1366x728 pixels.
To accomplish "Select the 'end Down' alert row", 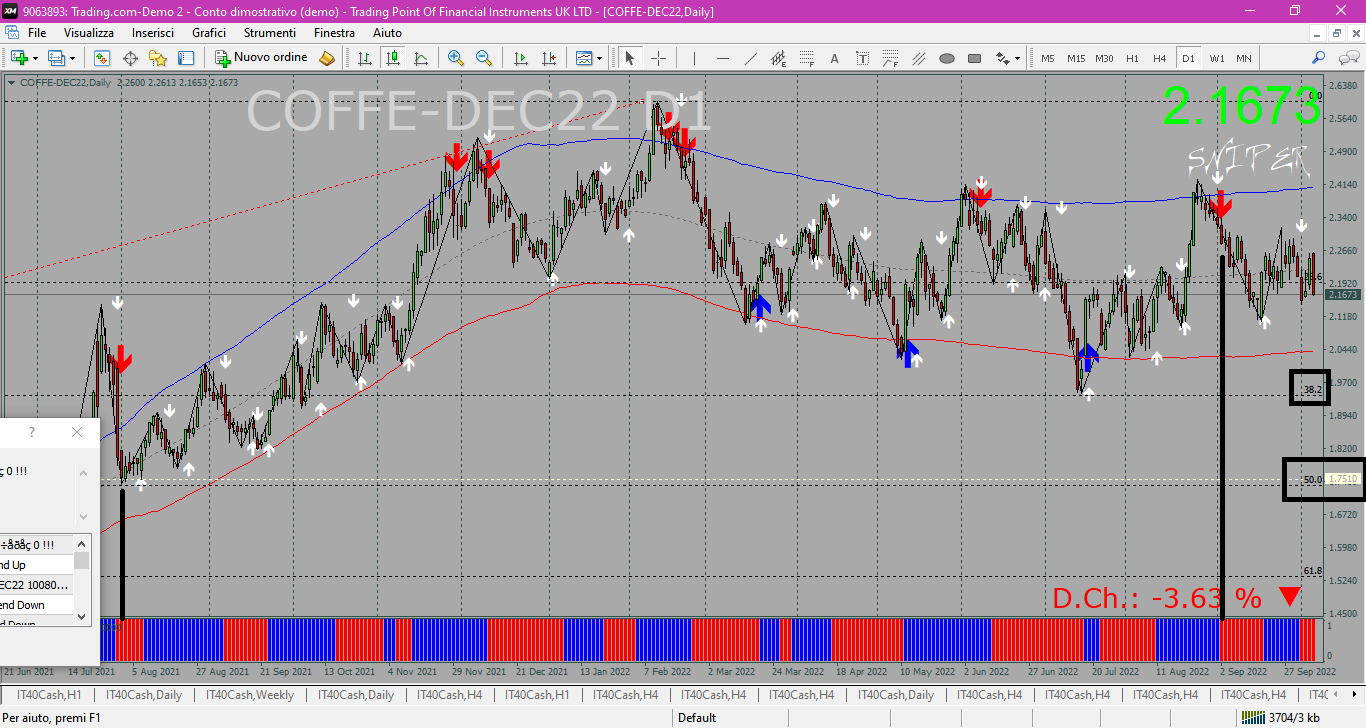I will 37,605.
